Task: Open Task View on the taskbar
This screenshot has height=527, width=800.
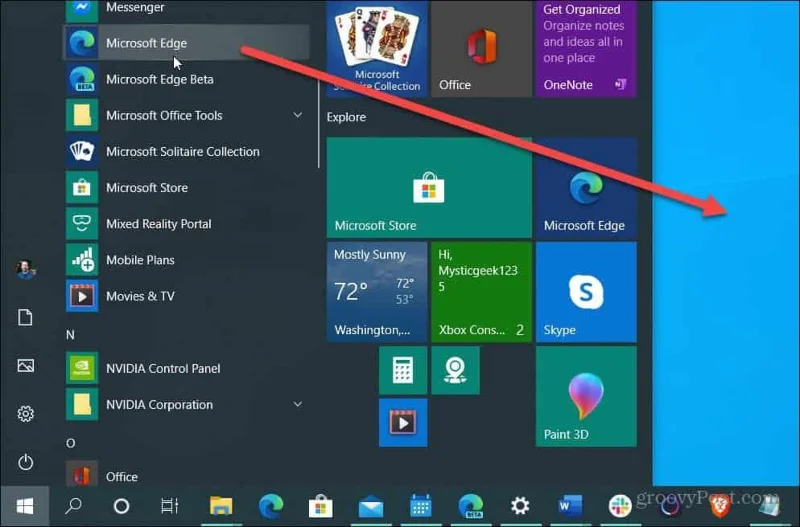Action: click(x=170, y=506)
